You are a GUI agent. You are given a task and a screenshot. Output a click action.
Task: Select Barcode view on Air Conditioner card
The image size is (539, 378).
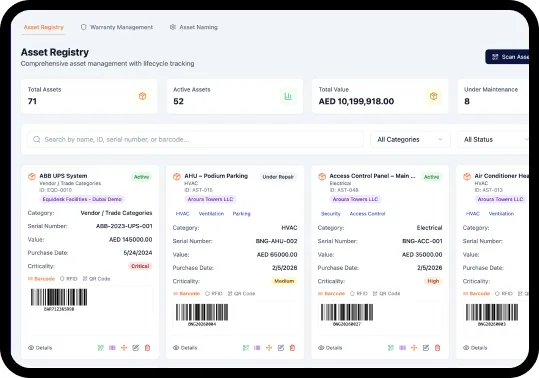coord(476,293)
